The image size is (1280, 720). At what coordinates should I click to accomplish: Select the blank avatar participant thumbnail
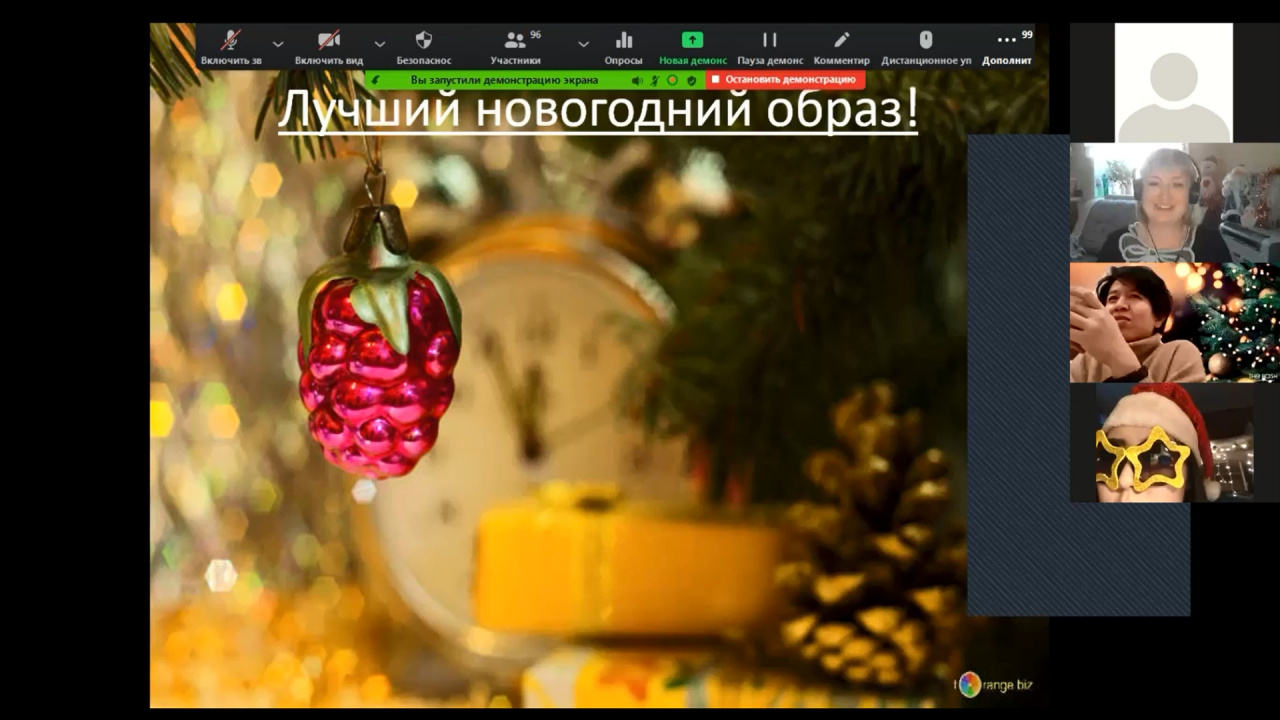(1173, 83)
